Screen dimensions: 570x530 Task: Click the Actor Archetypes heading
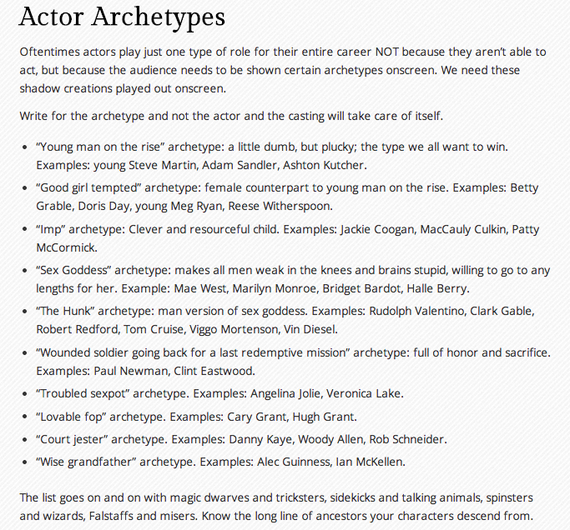122,17
